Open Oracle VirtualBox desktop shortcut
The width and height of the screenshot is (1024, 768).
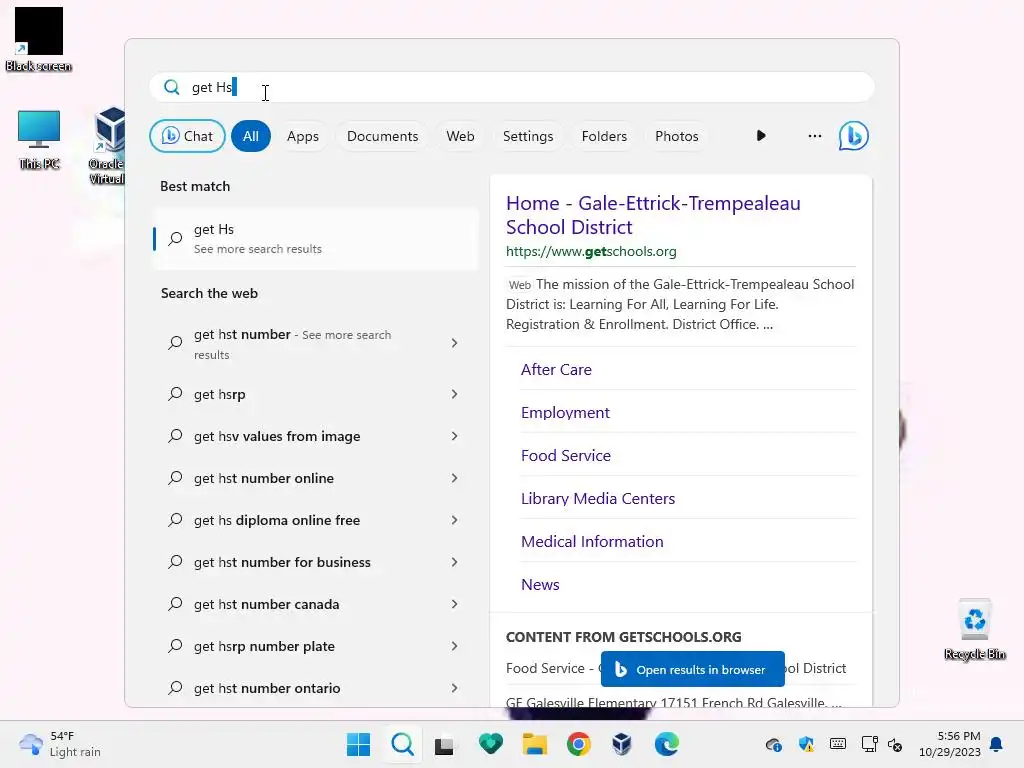(108, 145)
